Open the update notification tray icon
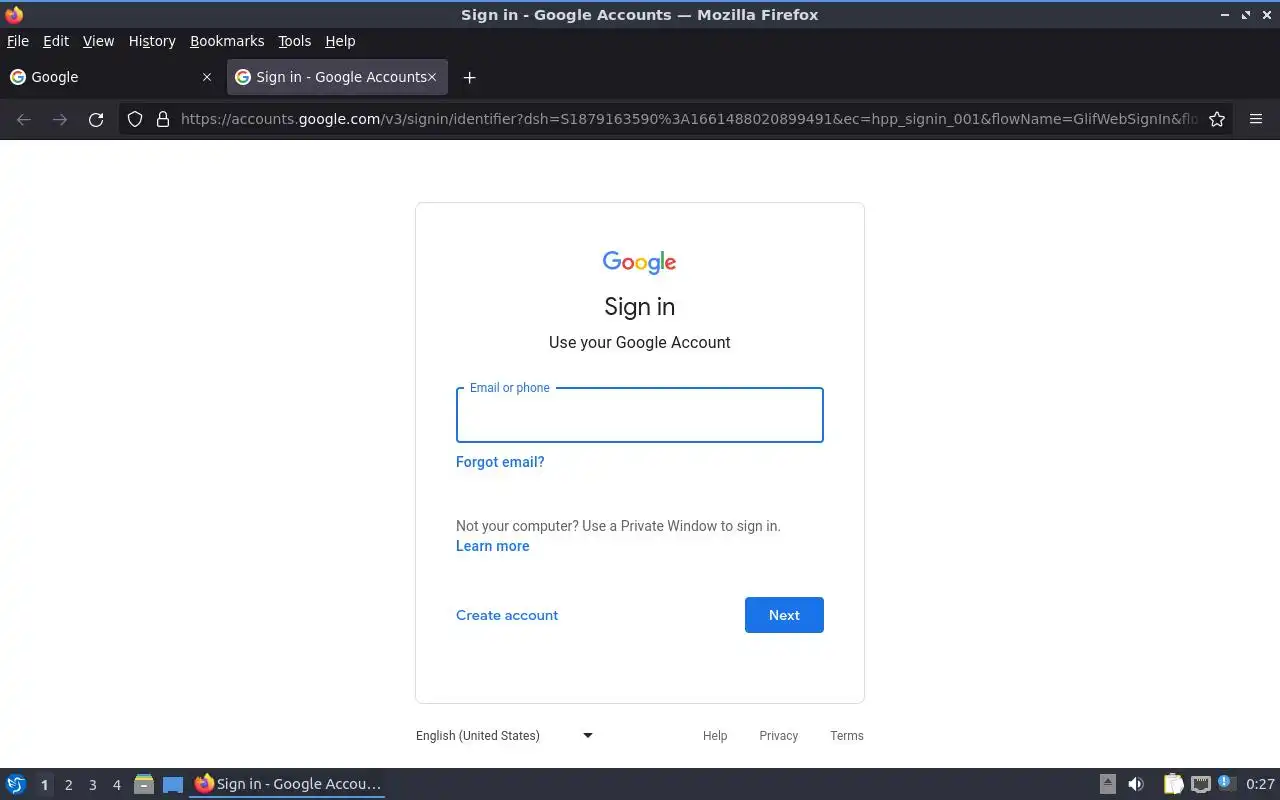Screen dimensions: 1280x800 click(1227, 783)
